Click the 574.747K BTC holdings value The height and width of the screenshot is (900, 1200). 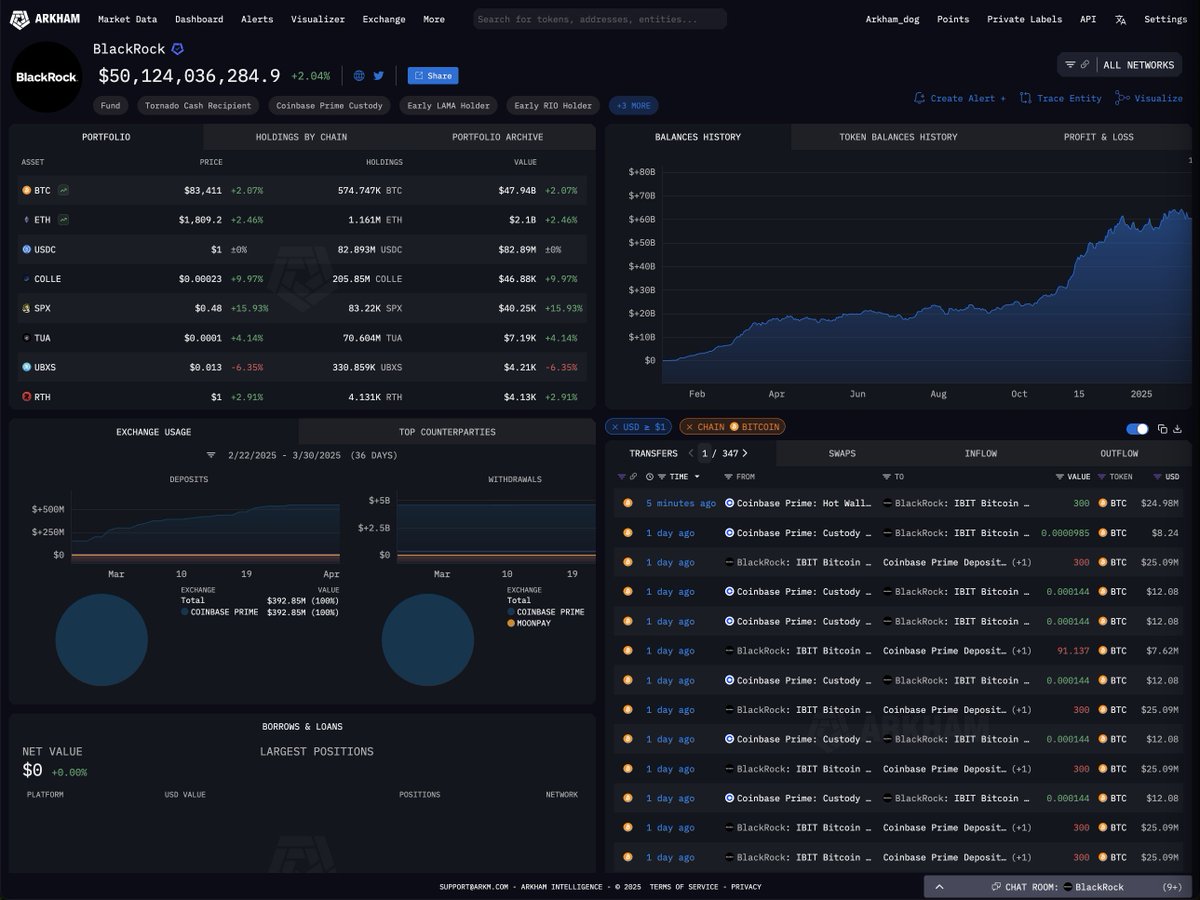point(370,190)
